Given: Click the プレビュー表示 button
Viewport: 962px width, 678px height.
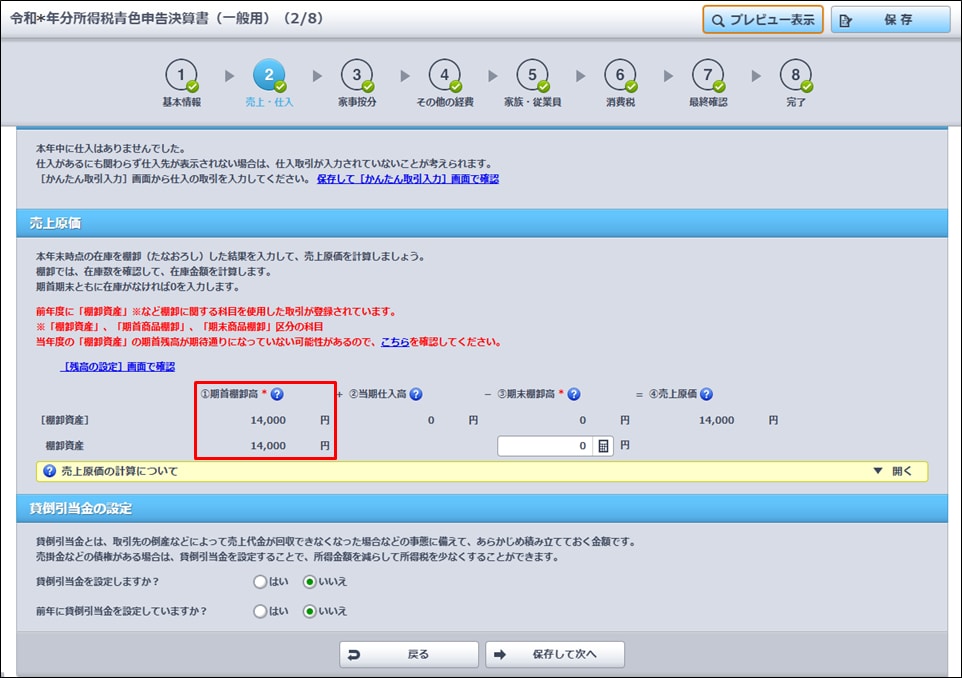Looking at the screenshot, I should coord(762,20).
